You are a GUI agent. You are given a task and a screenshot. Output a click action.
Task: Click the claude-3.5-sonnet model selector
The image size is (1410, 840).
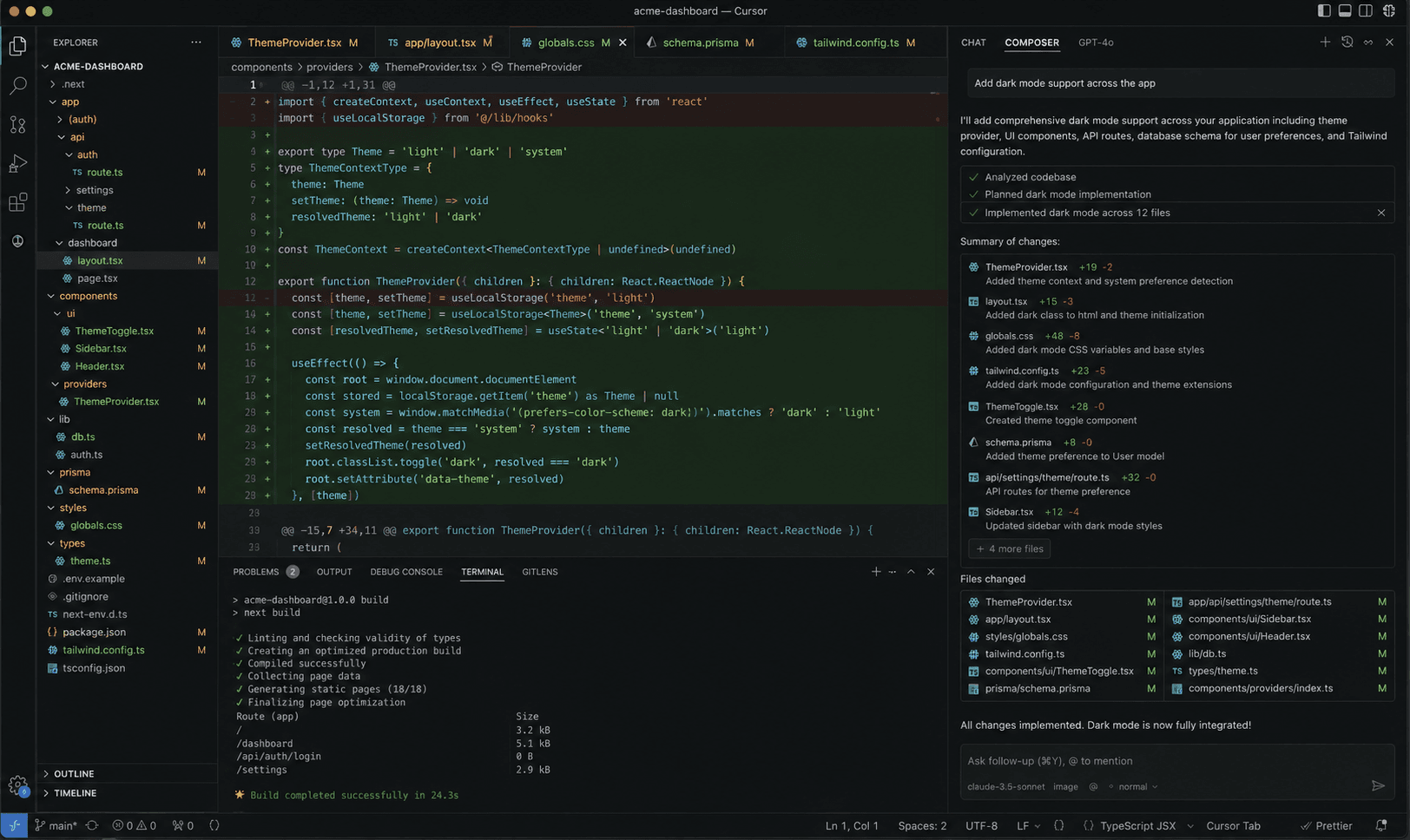[1005, 787]
